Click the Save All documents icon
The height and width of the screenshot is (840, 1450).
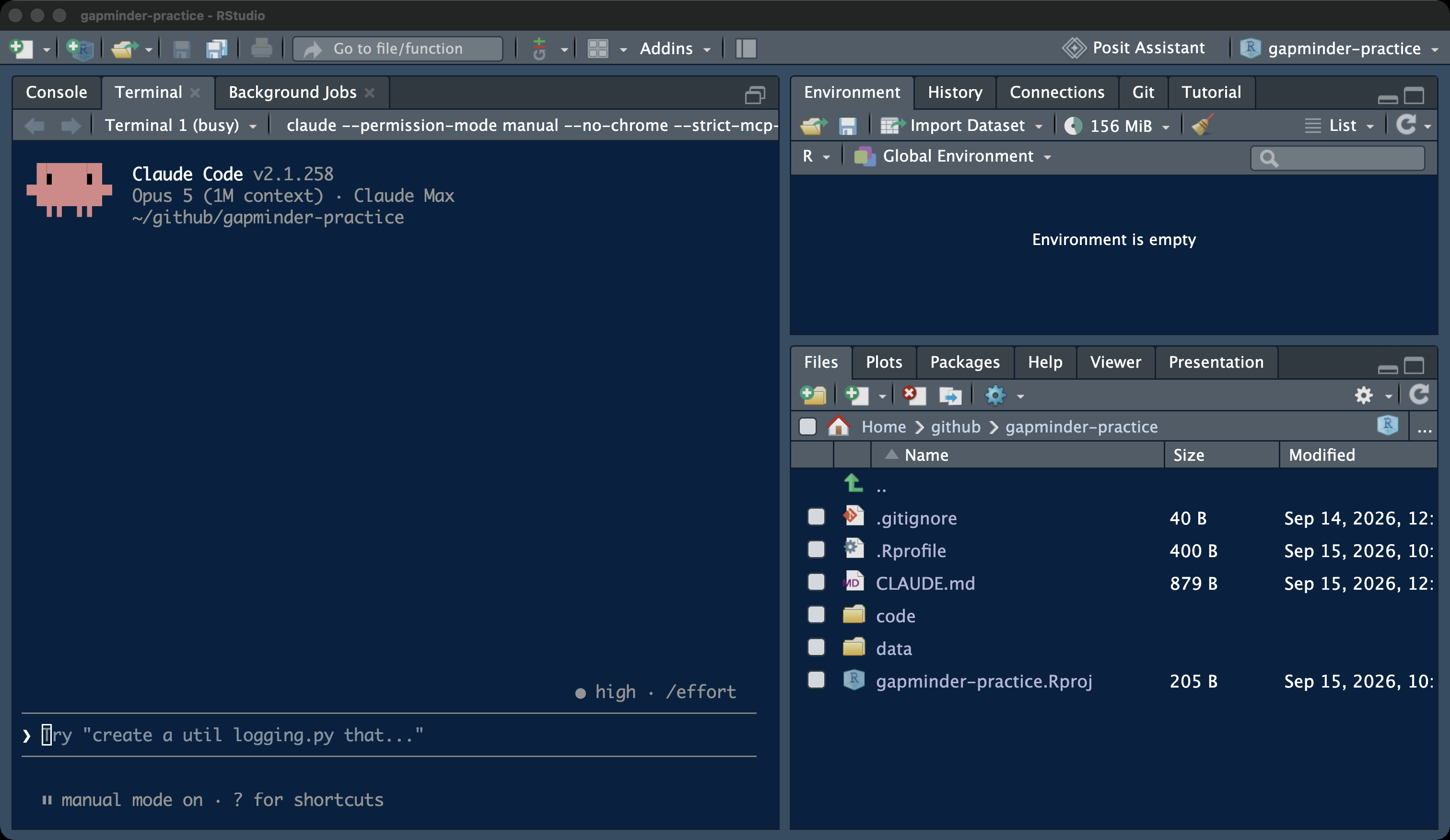pyautogui.click(x=217, y=48)
